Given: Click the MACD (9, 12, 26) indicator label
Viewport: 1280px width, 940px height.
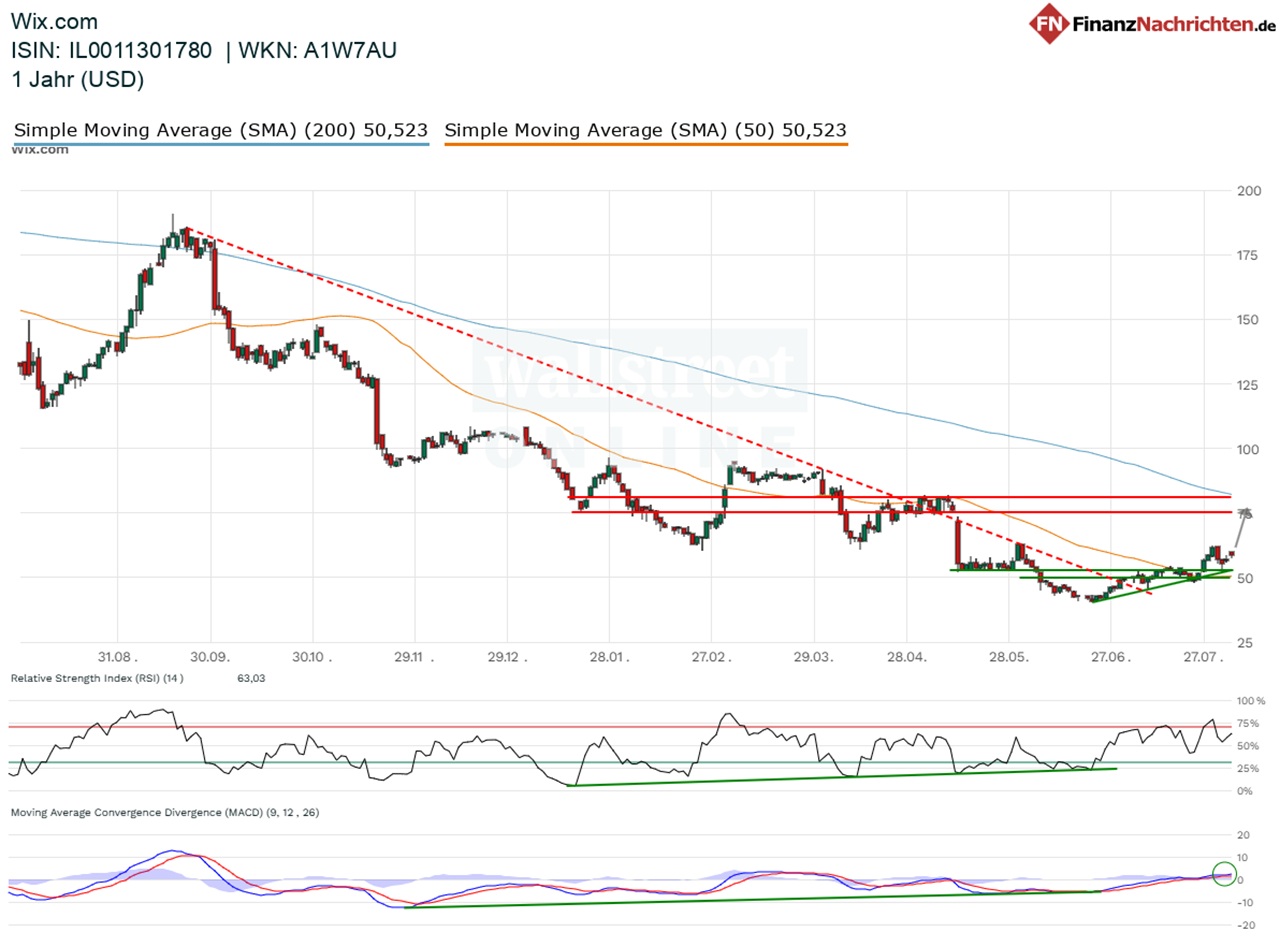Looking at the screenshot, I should pyautogui.click(x=165, y=813).
